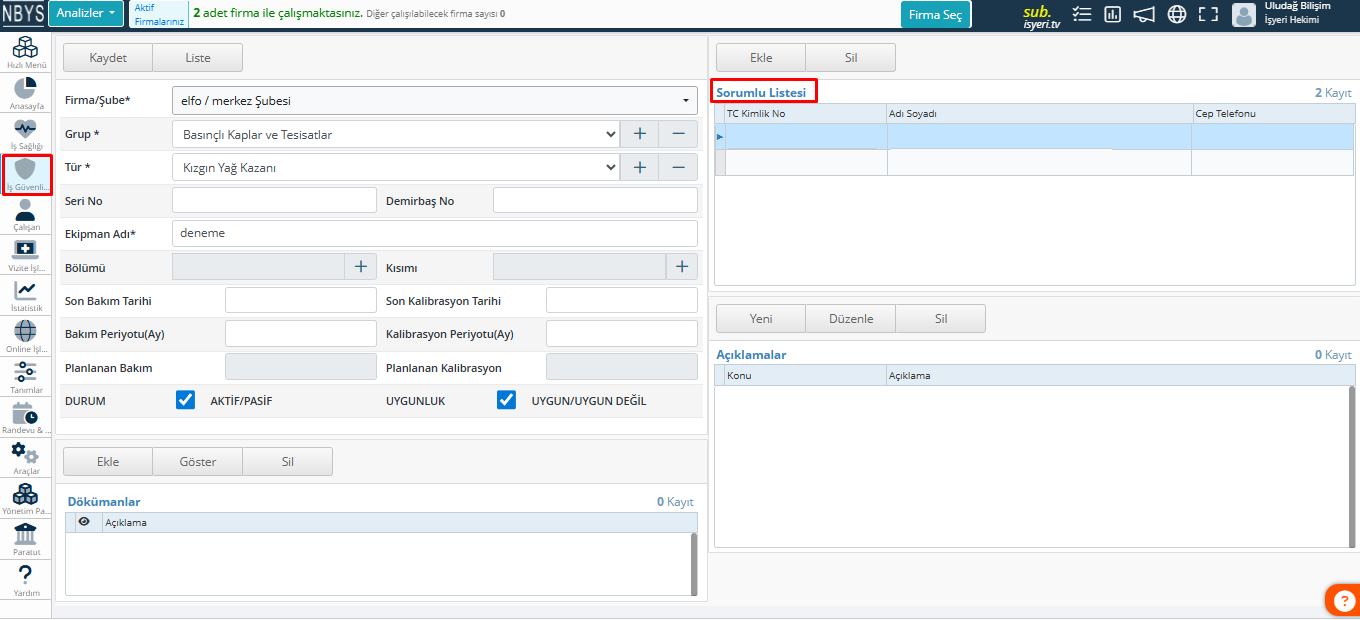Image resolution: width=1360 pixels, height=620 pixels.
Task: Open Yönetim Paneli in the sidebar
Action: tap(25, 499)
